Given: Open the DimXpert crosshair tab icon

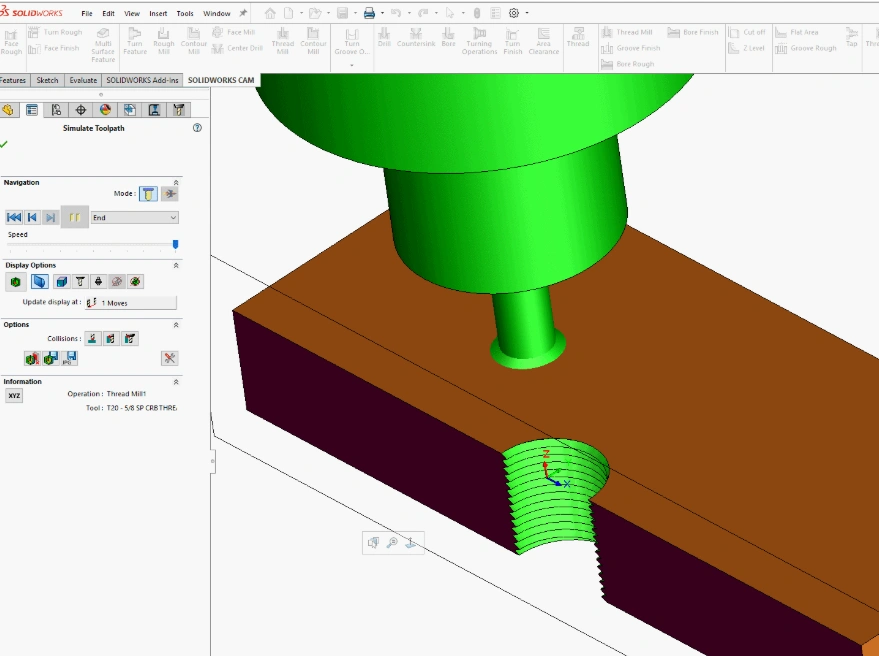Looking at the screenshot, I should click(x=81, y=110).
